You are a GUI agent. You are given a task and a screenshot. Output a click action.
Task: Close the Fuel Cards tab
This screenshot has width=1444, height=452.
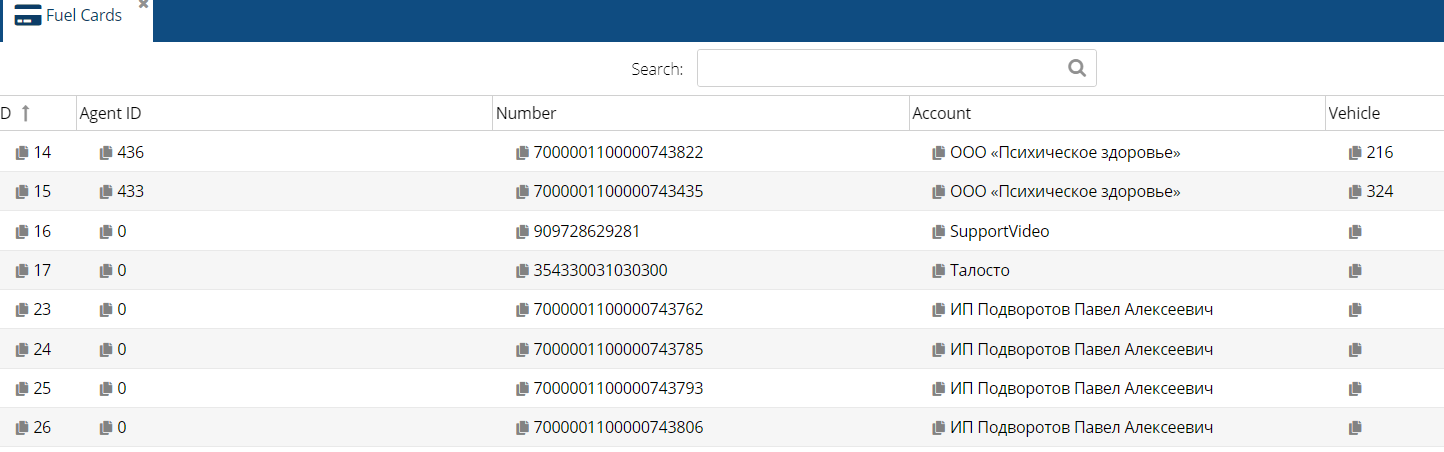click(144, 5)
